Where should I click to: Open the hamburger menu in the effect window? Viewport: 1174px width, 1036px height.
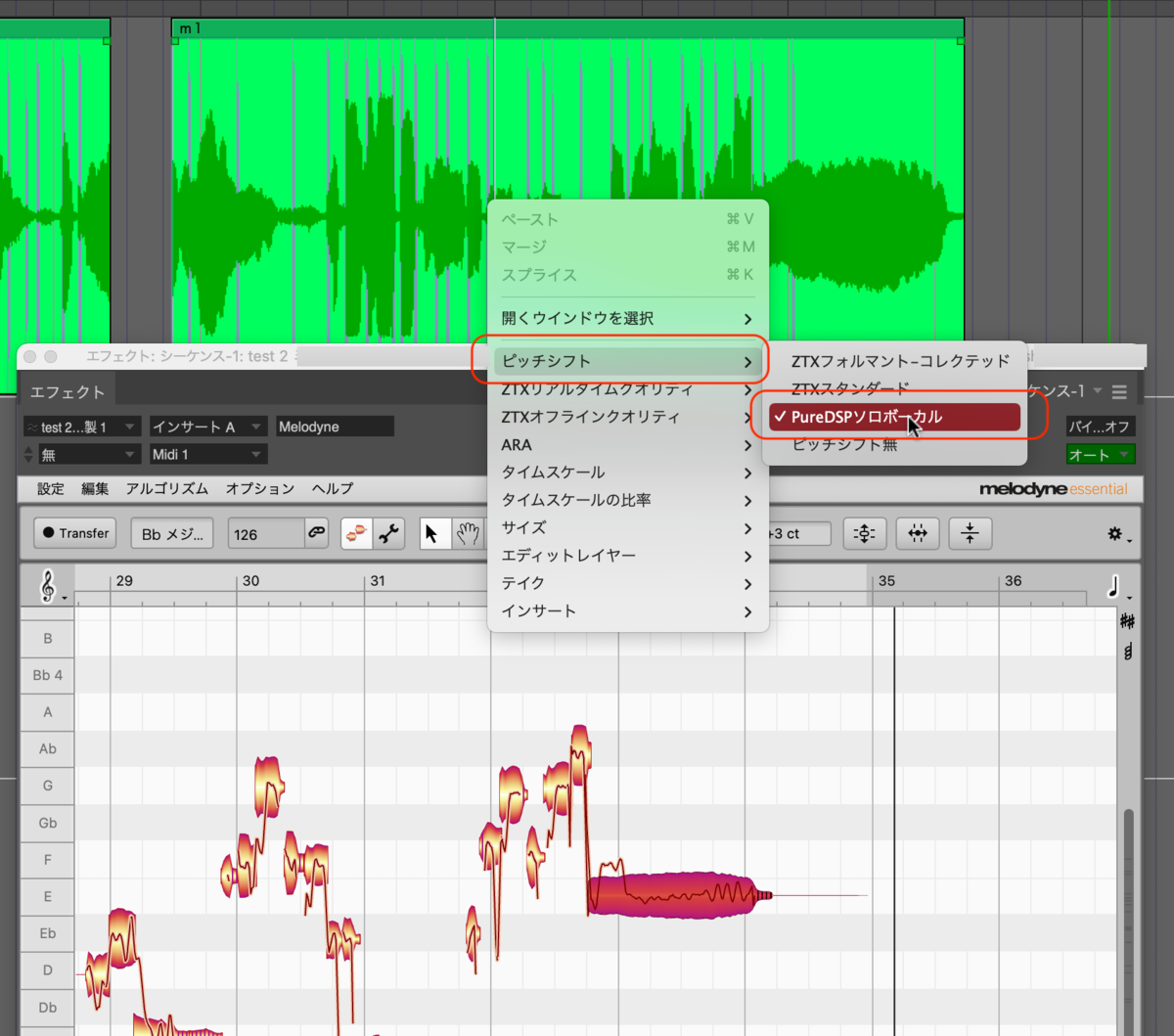tap(1119, 391)
